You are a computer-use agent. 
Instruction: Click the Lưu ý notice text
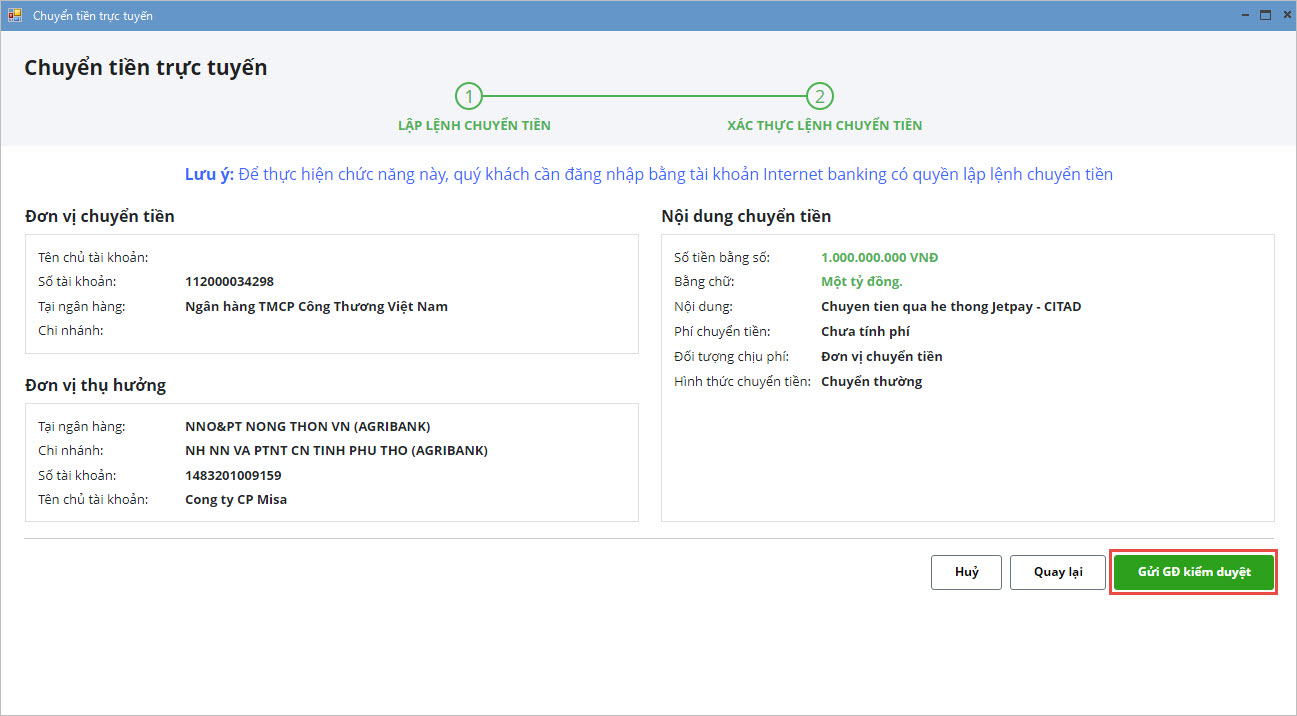pos(648,175)
